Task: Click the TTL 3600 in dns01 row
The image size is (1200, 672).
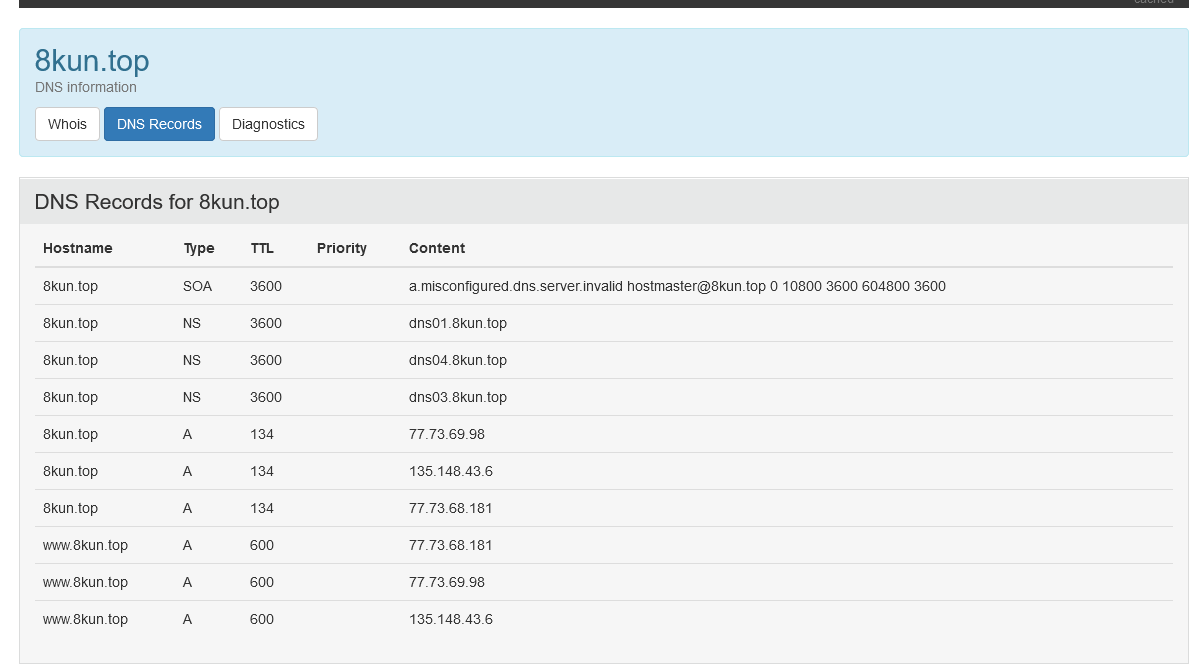Action: click(x=266, y=323)
